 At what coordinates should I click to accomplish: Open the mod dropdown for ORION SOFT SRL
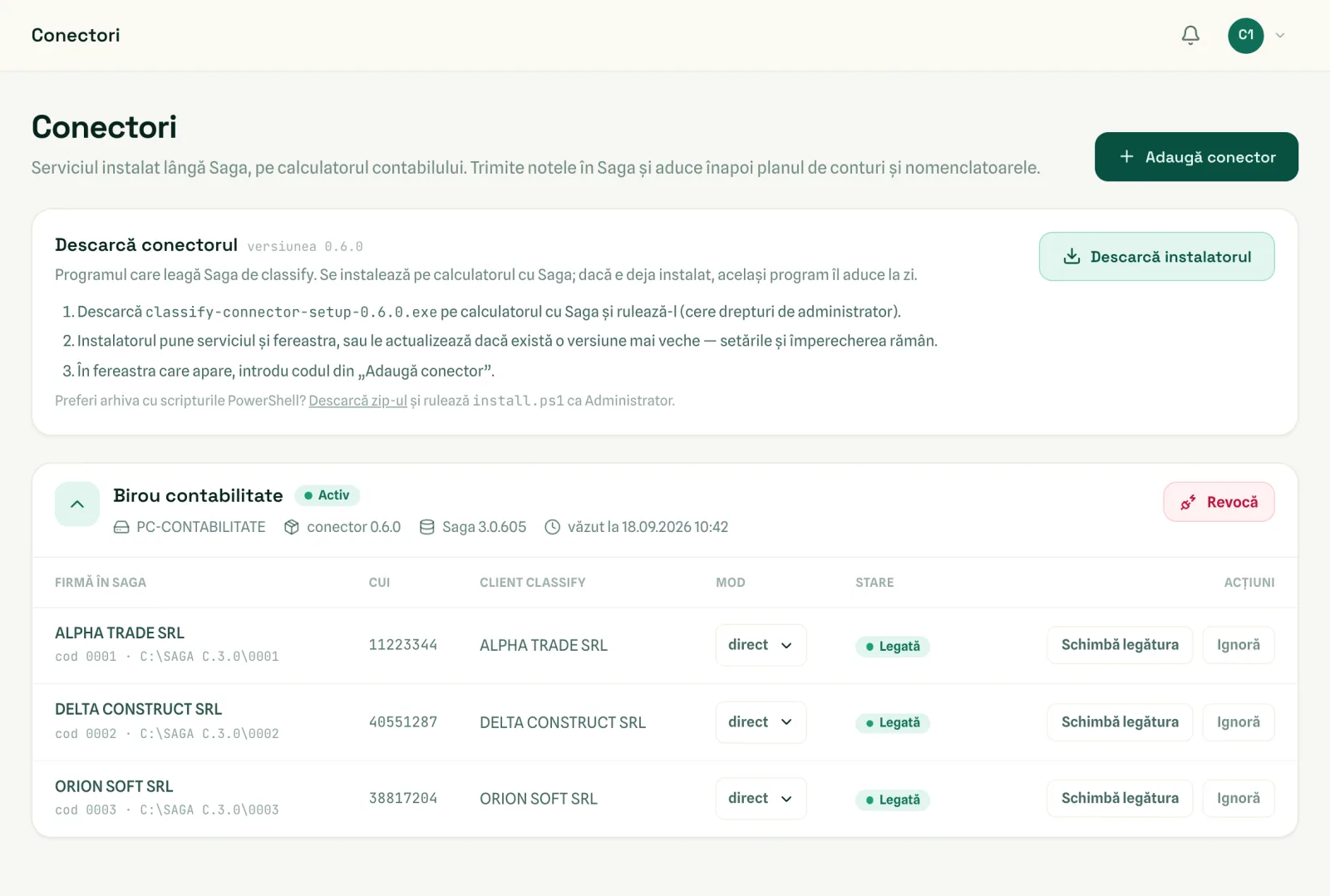(761, 799)
